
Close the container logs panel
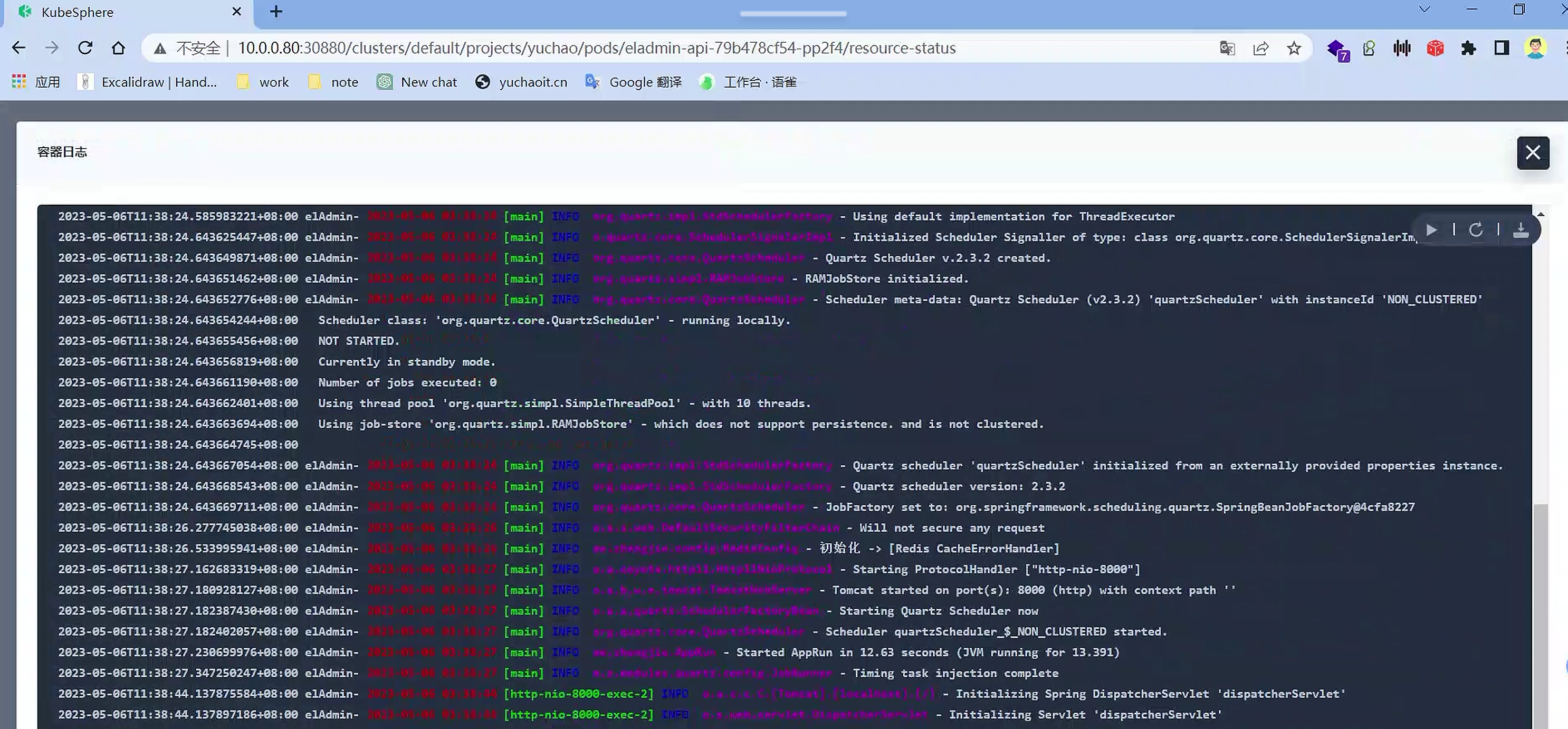tap(1533, 153)
